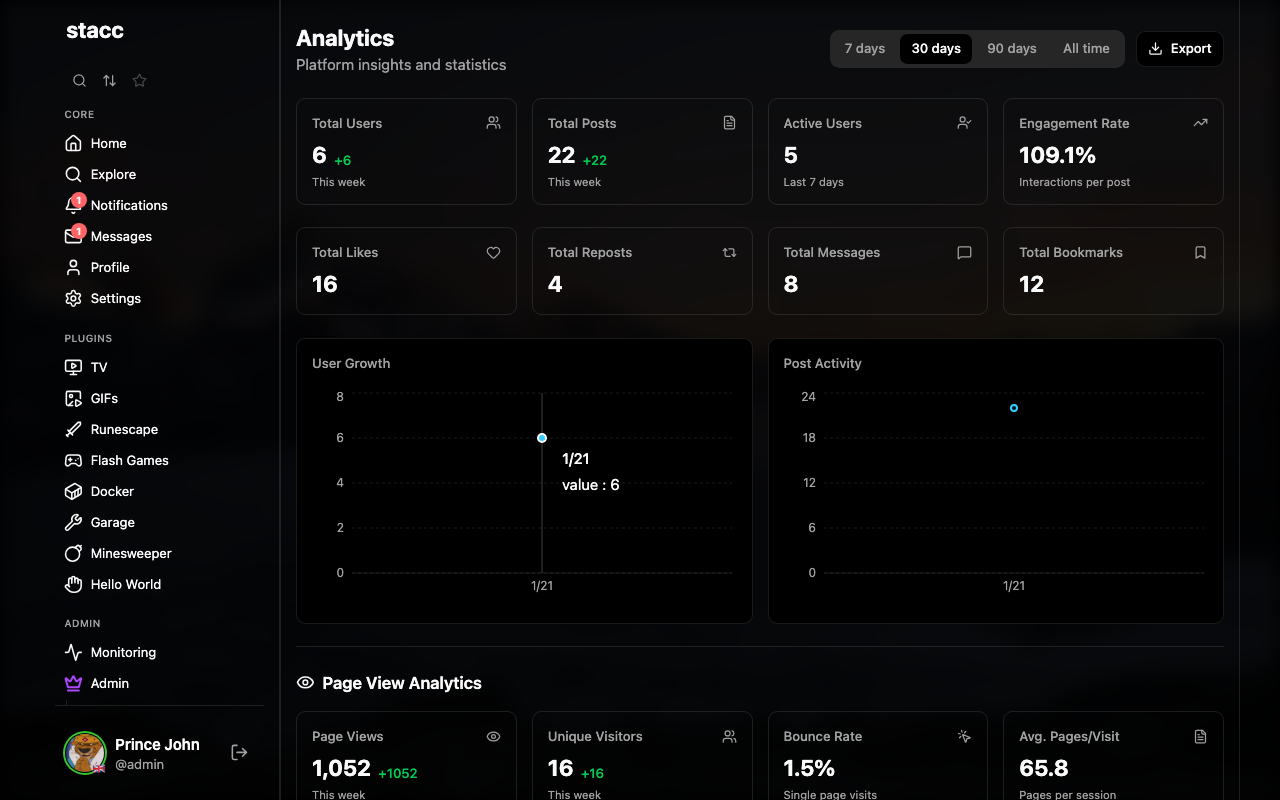Click the star icon at the sidebar top
This screenshot has height=800, width=1280.
point(139,80)
